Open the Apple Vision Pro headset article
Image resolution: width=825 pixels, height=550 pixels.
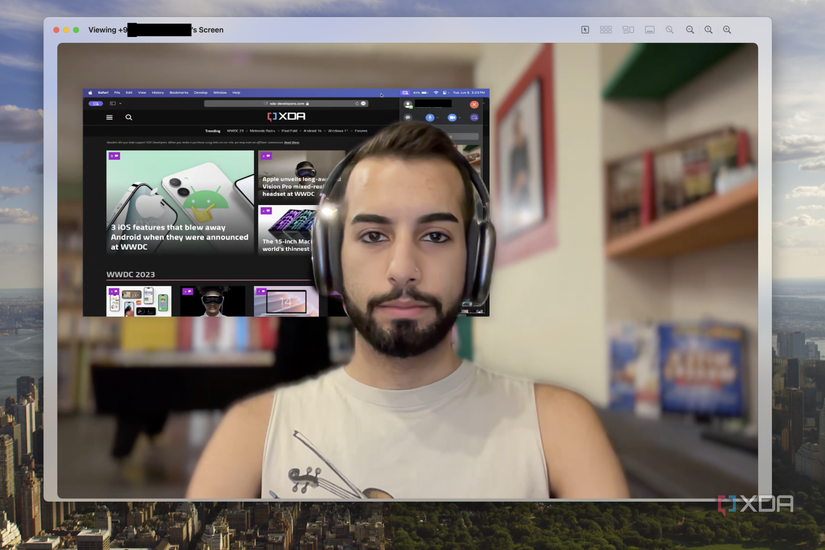(301, 175)
